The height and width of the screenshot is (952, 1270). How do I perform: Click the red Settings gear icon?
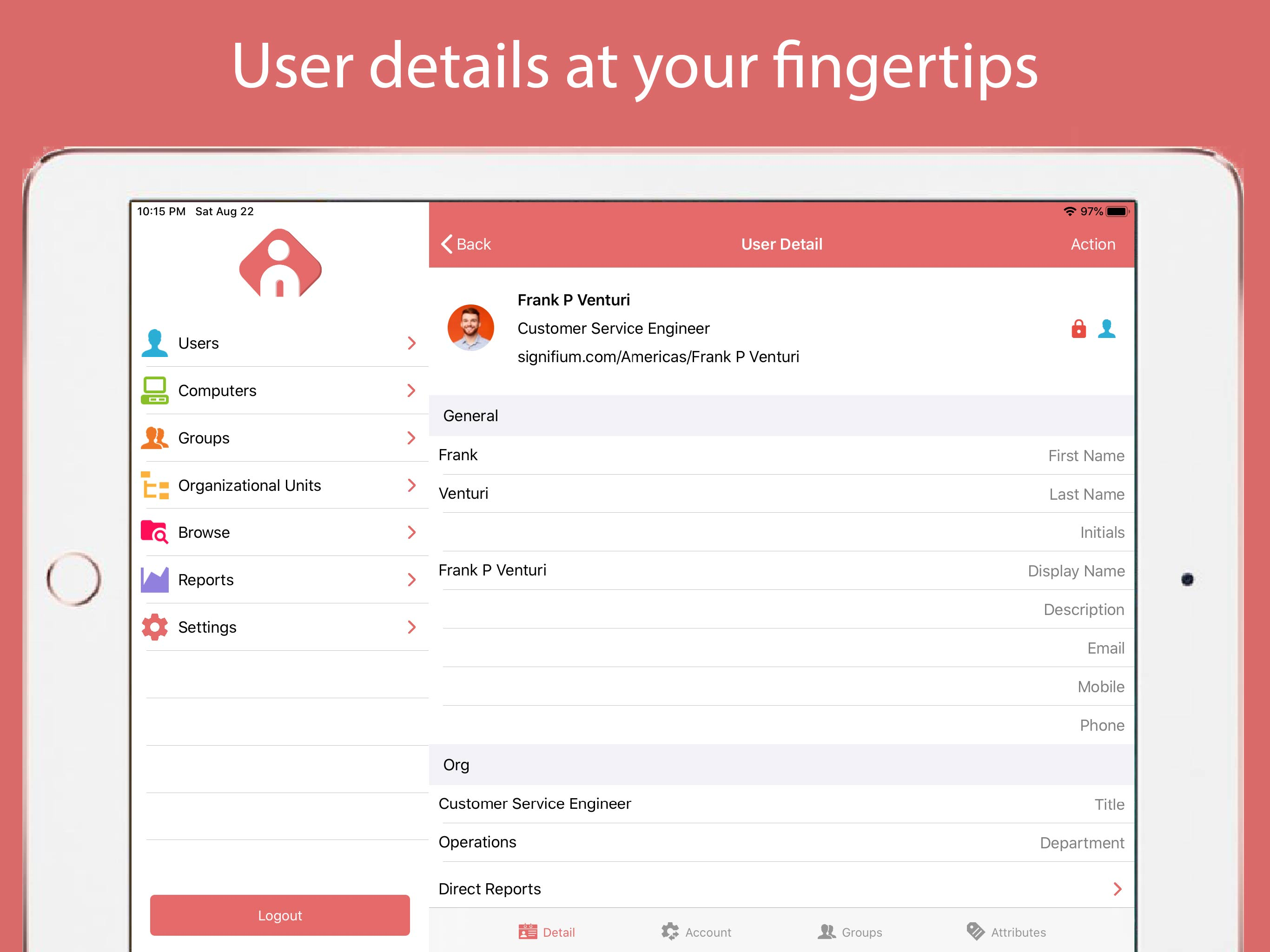tap(155, 627)
